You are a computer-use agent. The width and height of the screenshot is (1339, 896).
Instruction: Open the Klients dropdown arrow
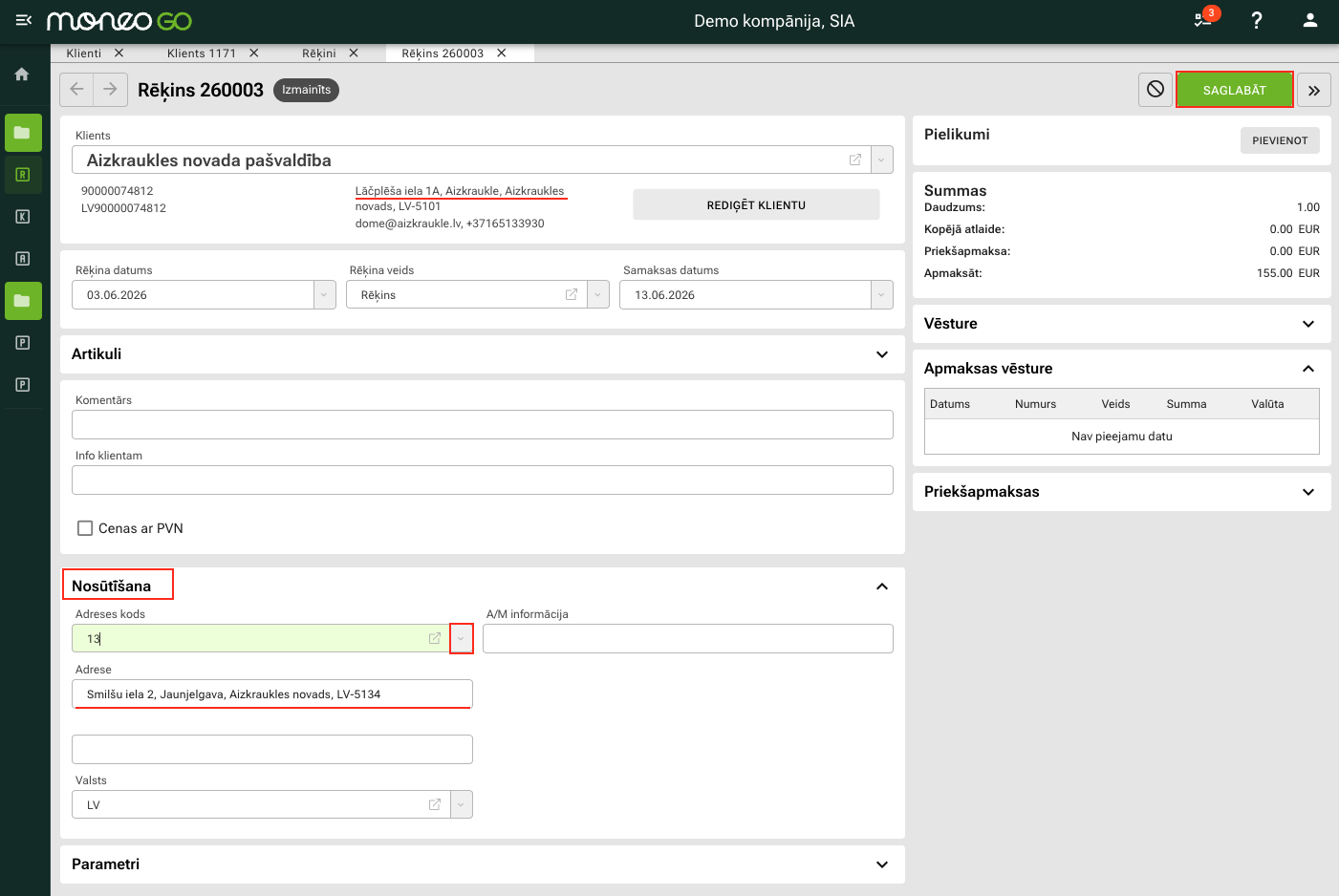coord(881,160)
